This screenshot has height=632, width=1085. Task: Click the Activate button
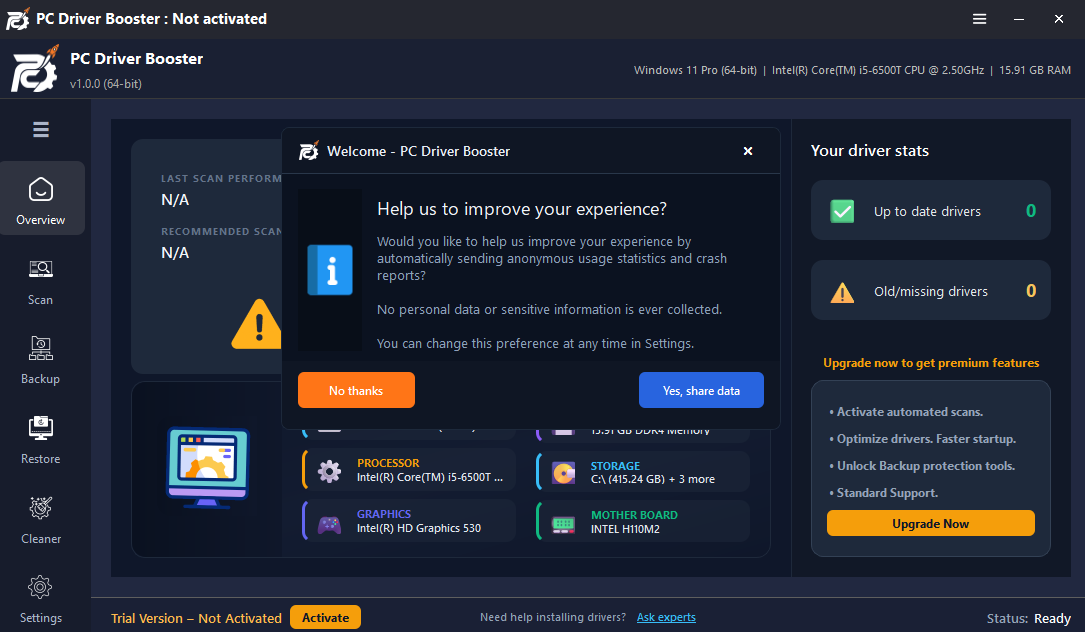coord(325,617)
